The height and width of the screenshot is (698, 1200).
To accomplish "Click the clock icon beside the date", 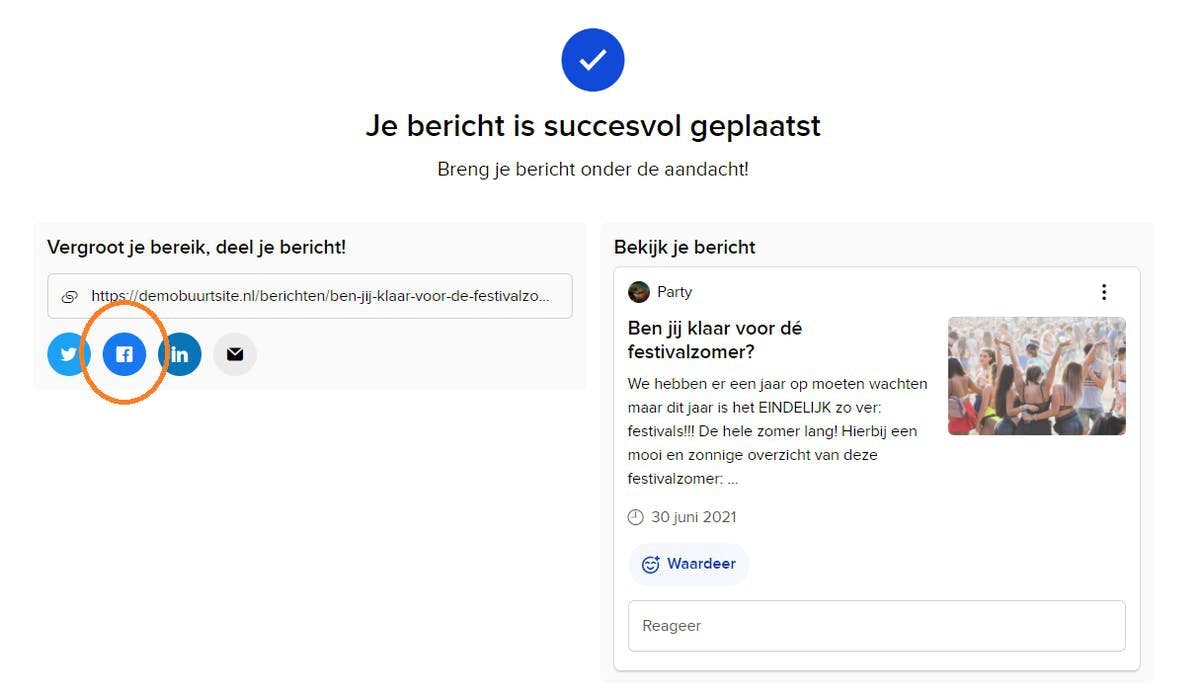I will (x=636, y=517).
